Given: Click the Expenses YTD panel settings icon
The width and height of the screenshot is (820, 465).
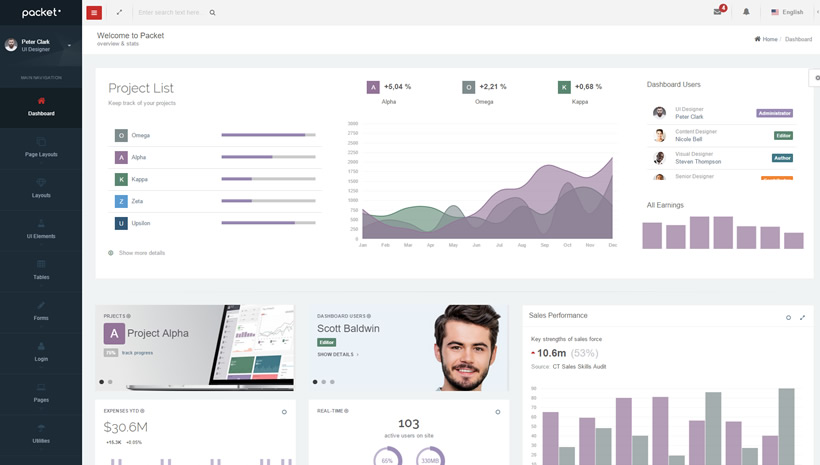Looking at the screenshot, I should tap(284, 412).
